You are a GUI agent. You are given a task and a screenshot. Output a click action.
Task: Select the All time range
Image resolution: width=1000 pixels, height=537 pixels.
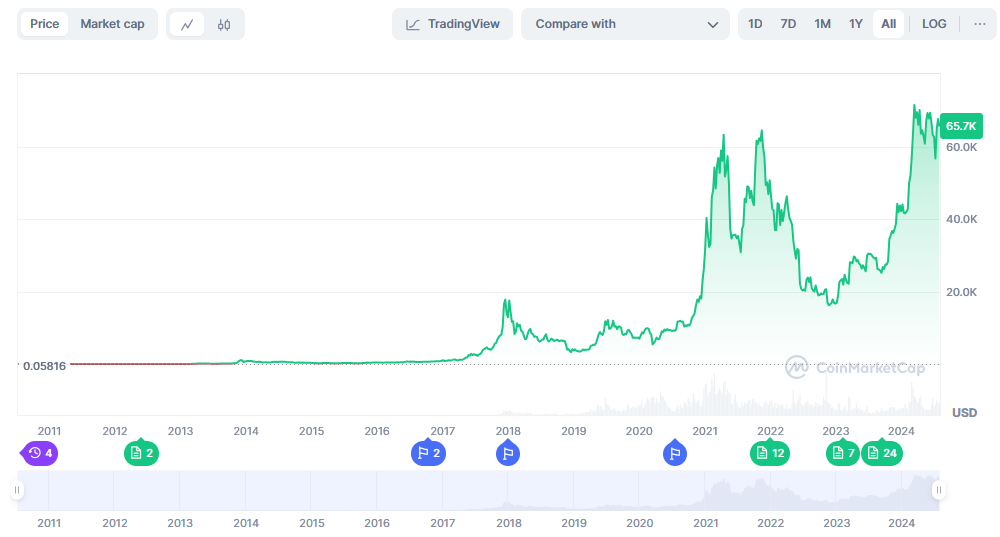(888, 24)
